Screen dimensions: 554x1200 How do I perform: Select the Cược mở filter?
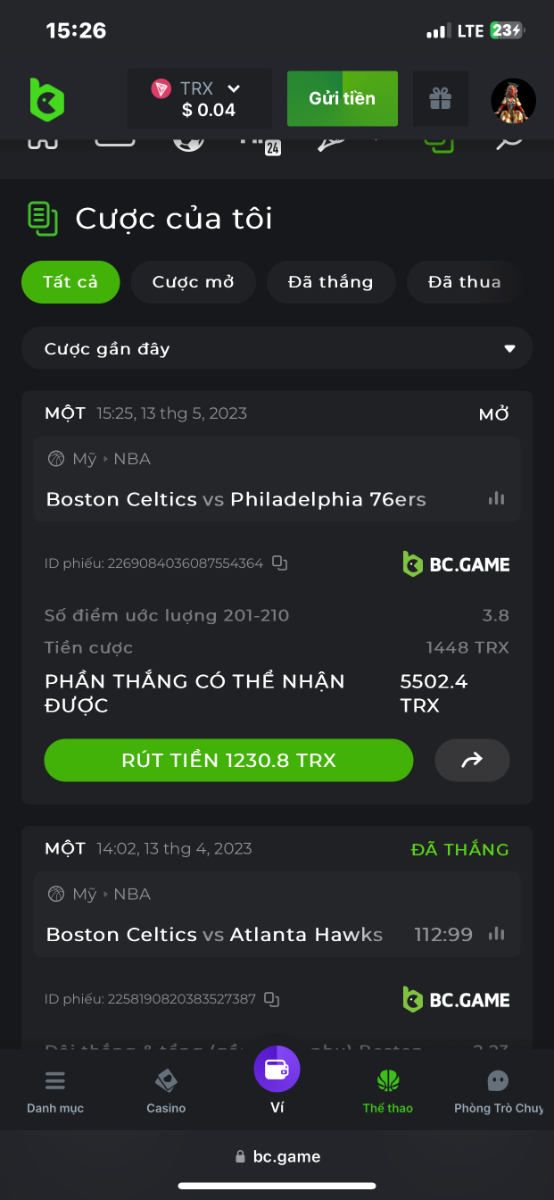pos(193,282)
